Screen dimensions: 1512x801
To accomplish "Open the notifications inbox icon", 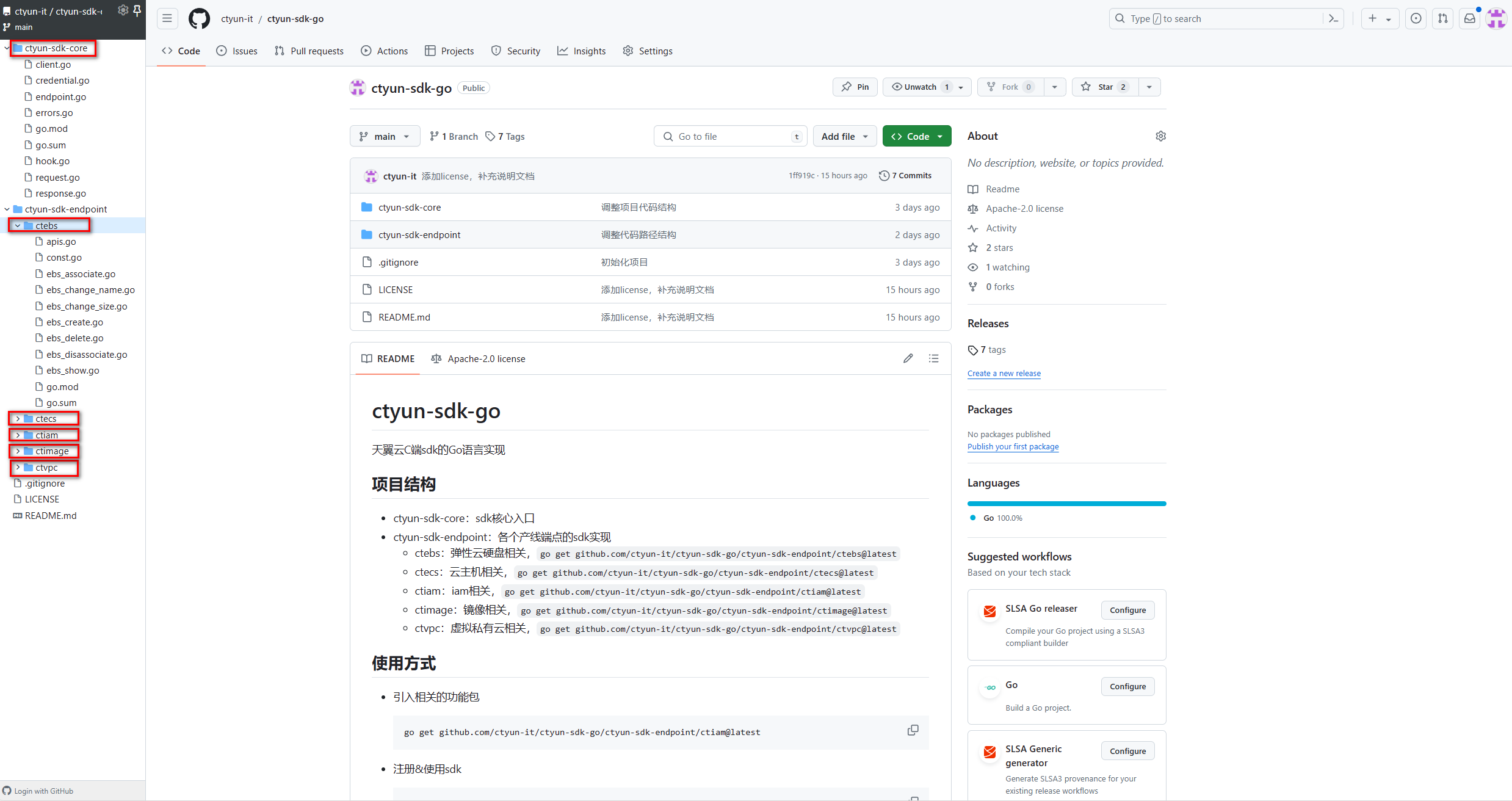I will (1470, 19).
